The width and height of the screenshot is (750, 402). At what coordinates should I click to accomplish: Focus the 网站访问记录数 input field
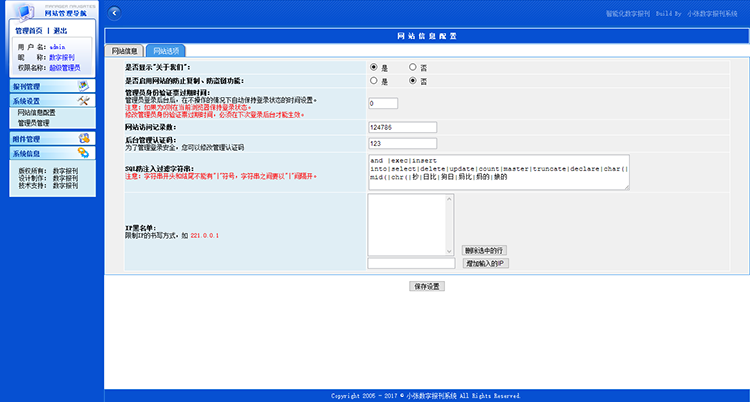[402, 127]
